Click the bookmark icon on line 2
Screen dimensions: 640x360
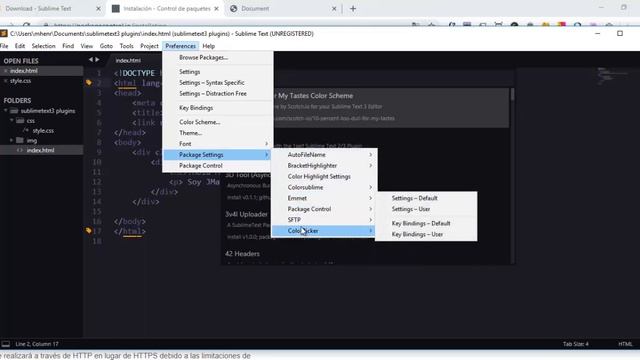pos(89,82)
